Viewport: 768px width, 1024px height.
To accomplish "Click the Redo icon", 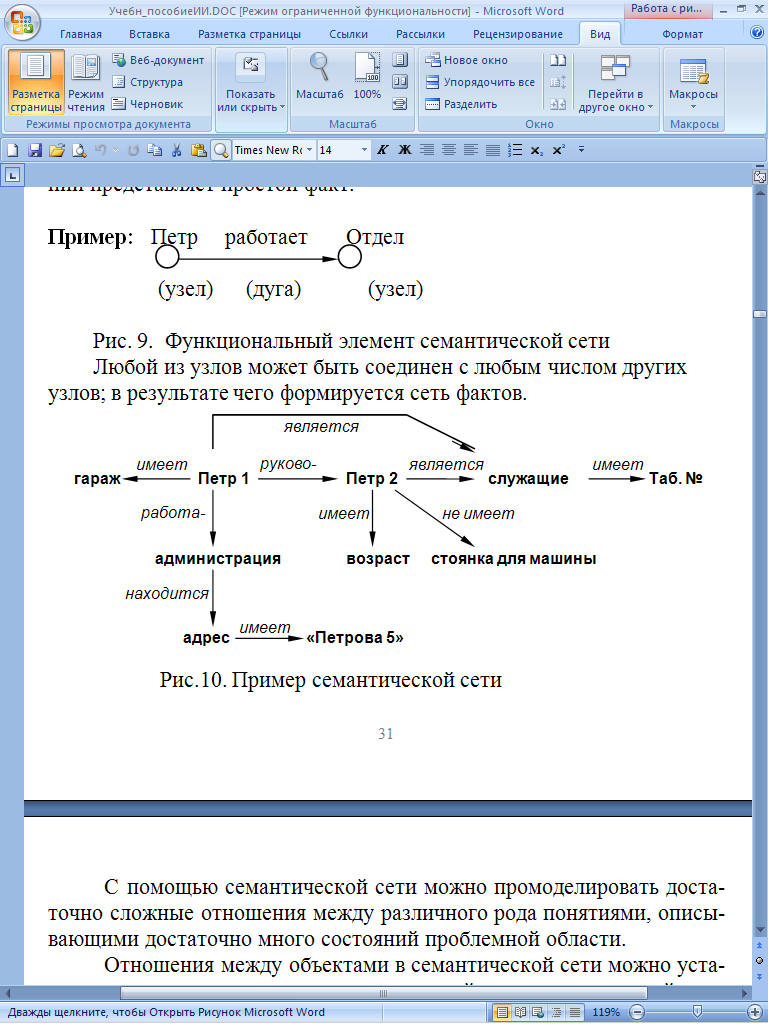I will point(133,150).
